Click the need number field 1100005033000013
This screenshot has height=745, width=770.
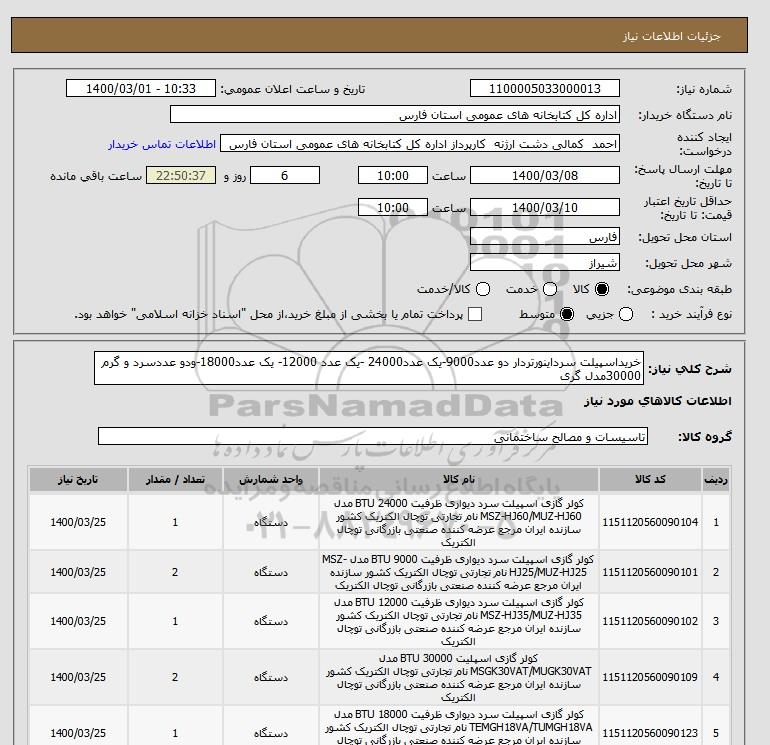545,88
